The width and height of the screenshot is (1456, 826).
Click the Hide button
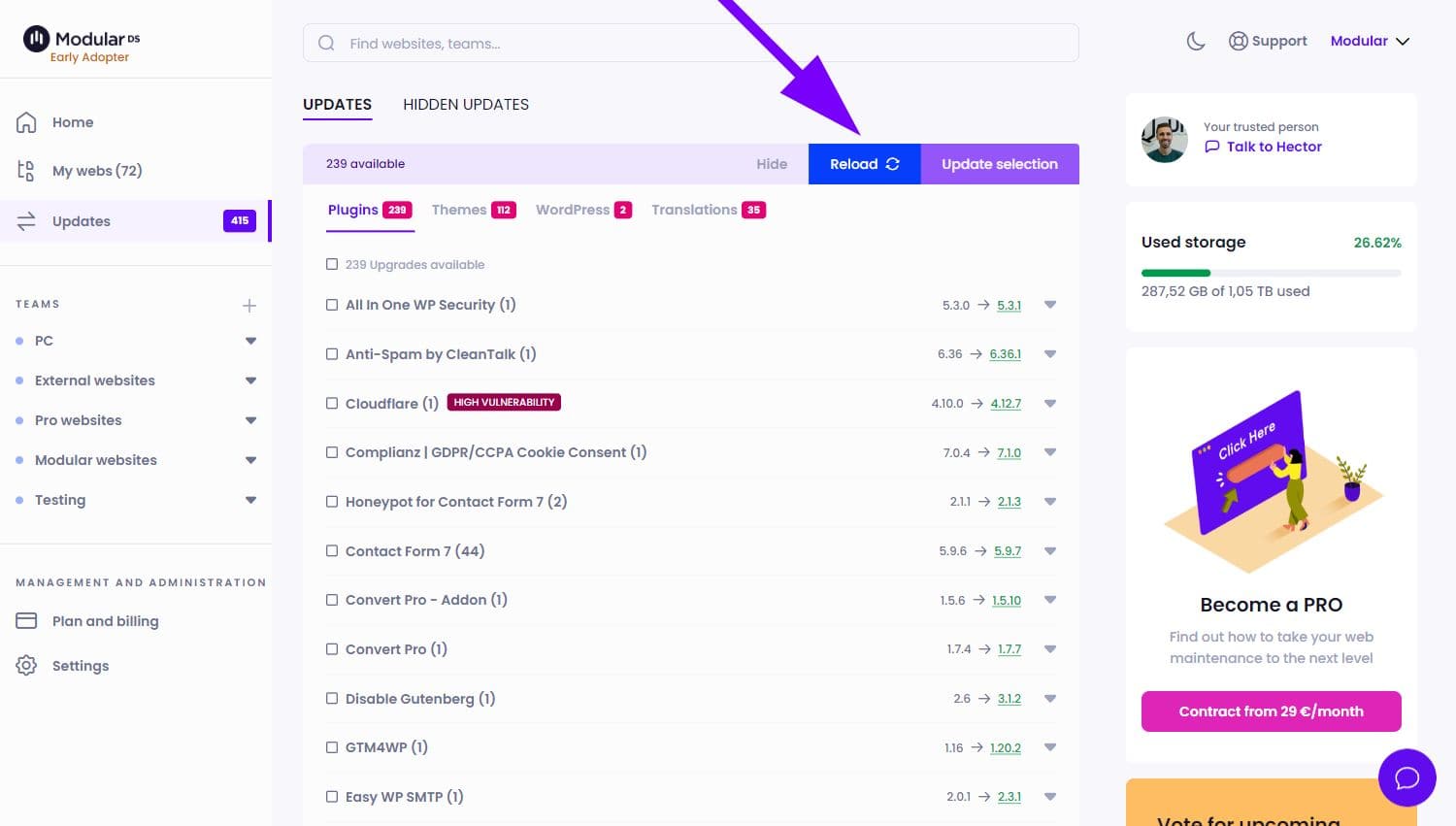[x=772, y=164]
